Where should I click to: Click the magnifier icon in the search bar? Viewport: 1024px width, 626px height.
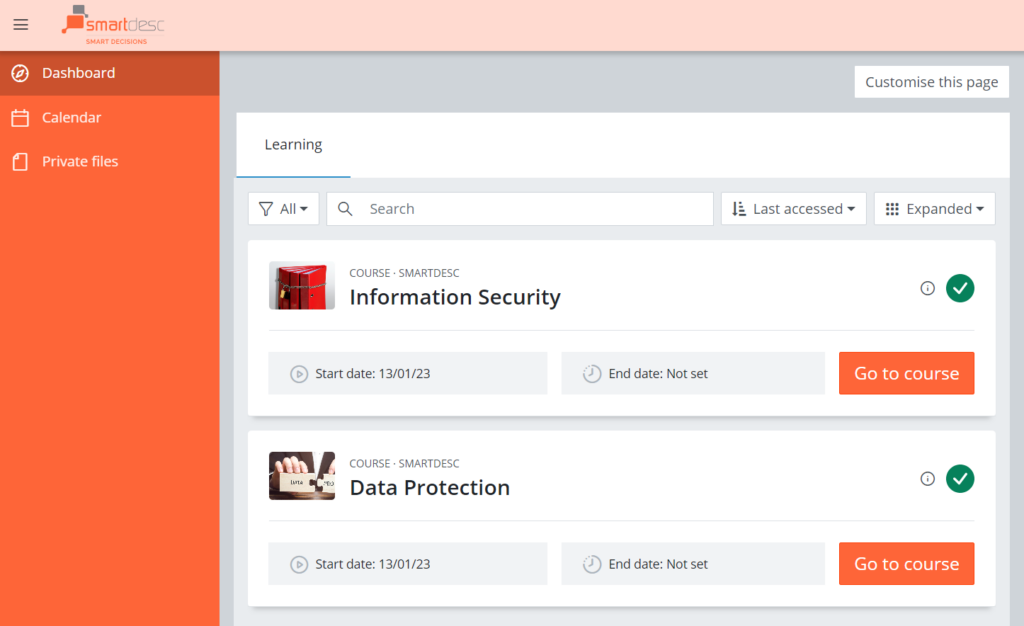click(344, 208)
